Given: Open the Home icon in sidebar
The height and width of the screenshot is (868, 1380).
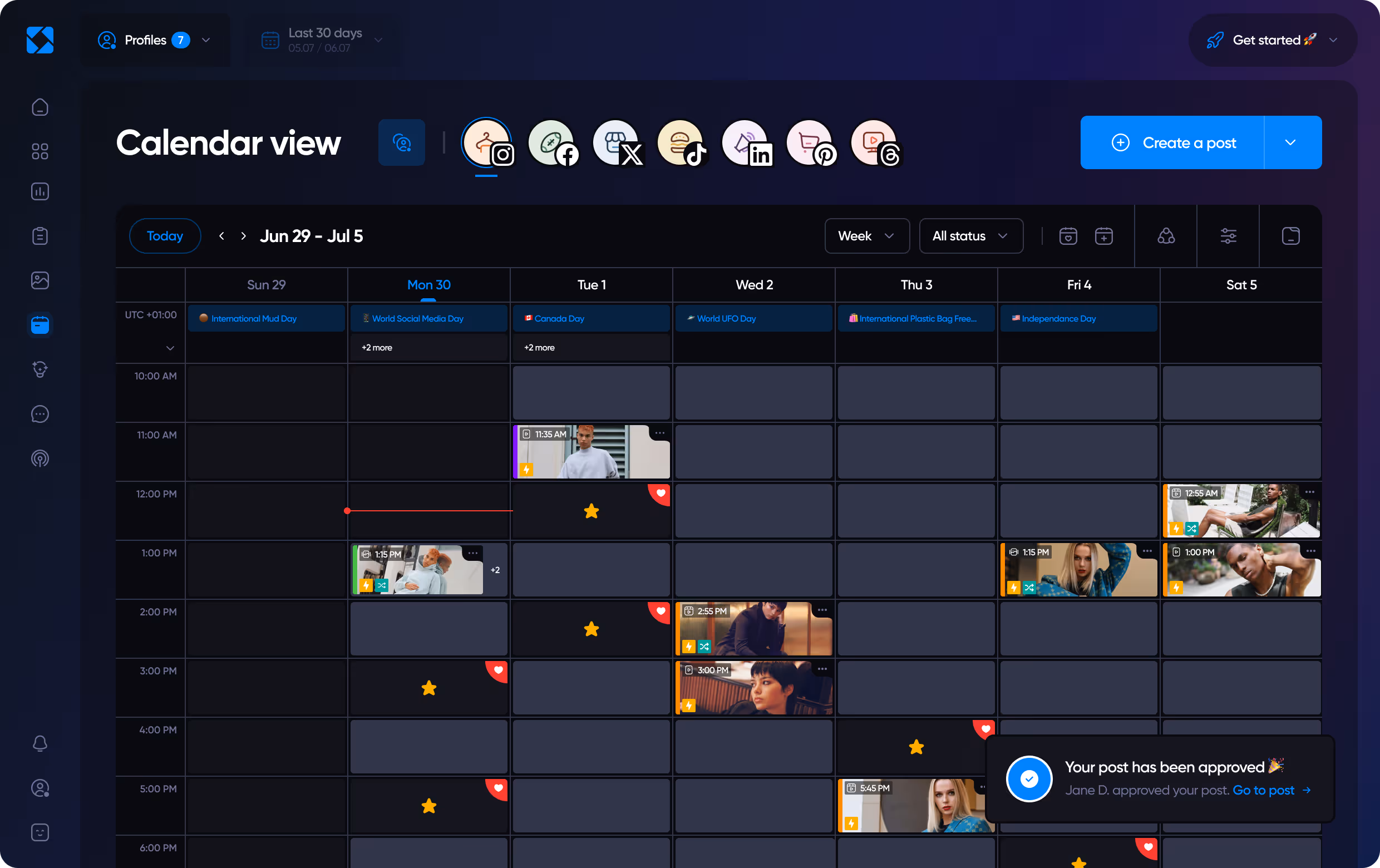Looking at the screenshot, I should coord(40,107).
